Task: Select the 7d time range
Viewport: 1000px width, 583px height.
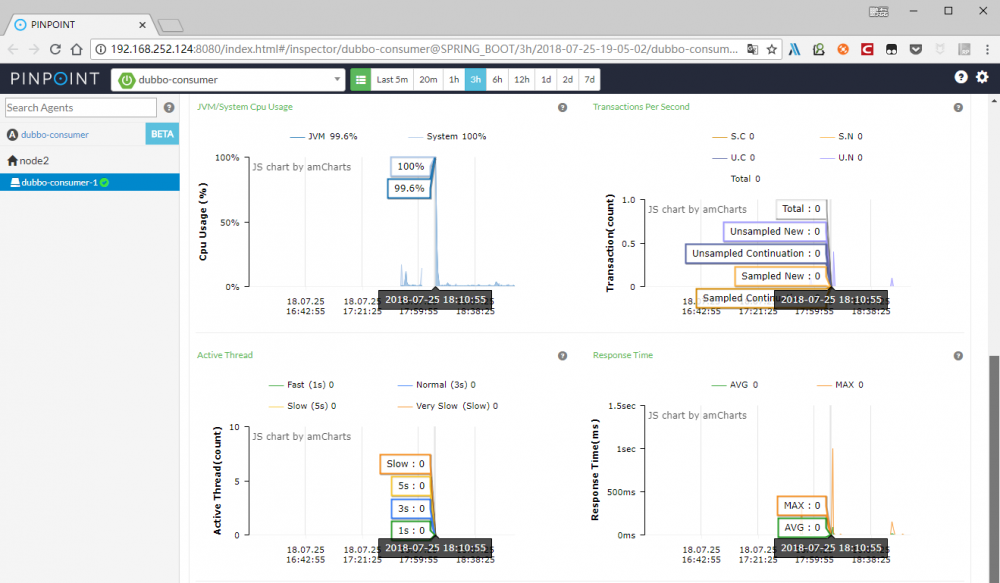Action: pos(589,80)
